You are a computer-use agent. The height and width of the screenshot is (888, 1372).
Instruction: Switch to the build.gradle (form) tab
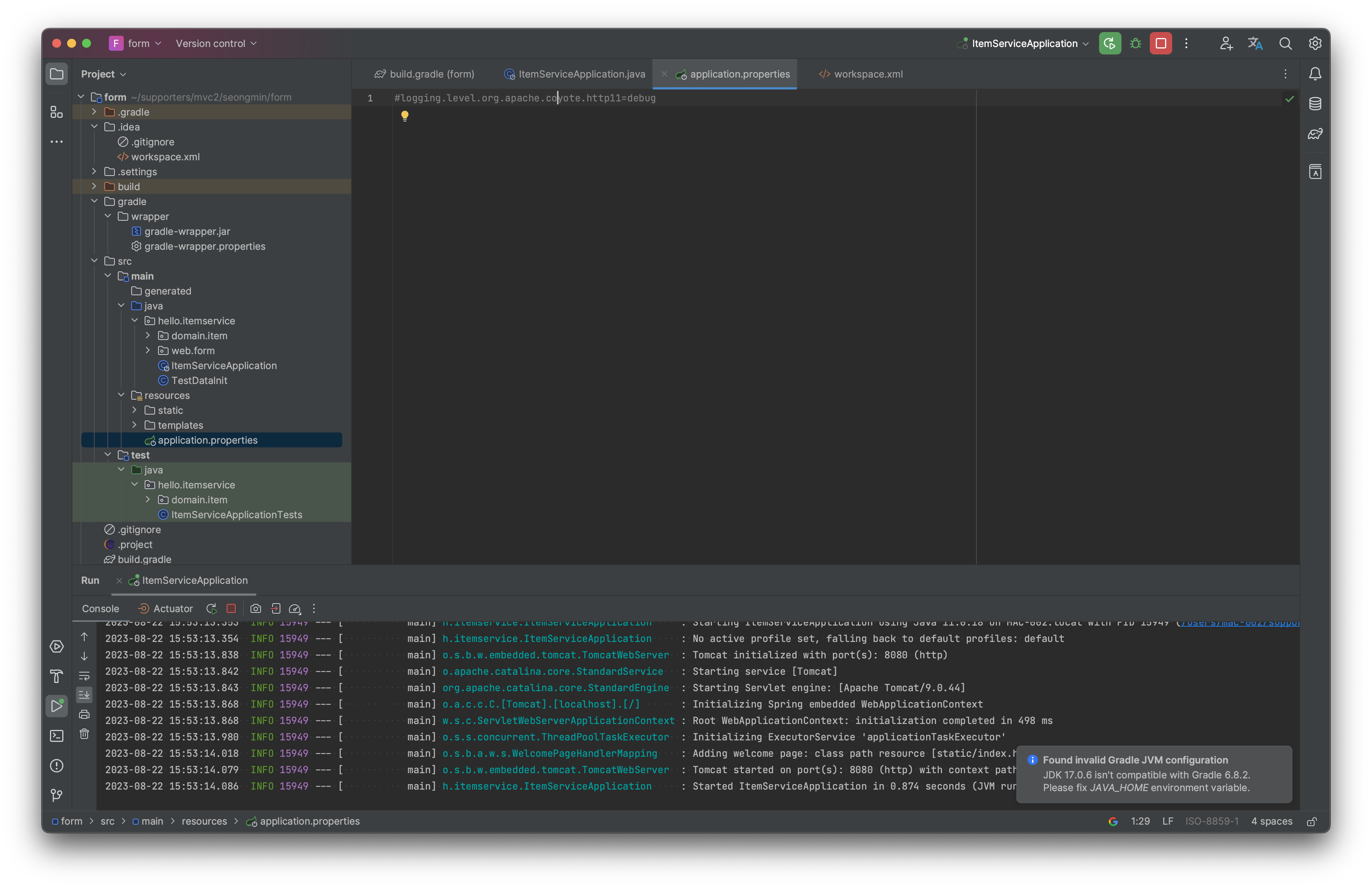[x=424, y=74]
